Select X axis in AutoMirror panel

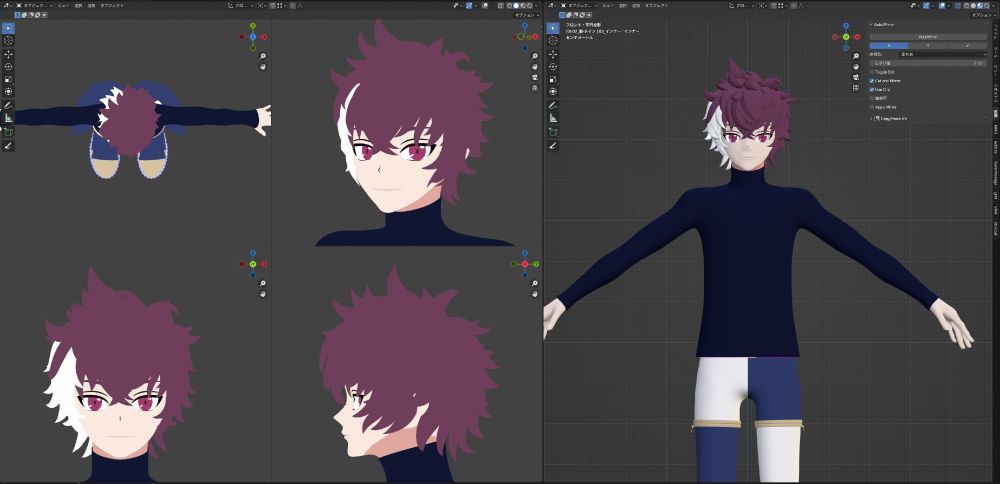click(x=888, y=45)
